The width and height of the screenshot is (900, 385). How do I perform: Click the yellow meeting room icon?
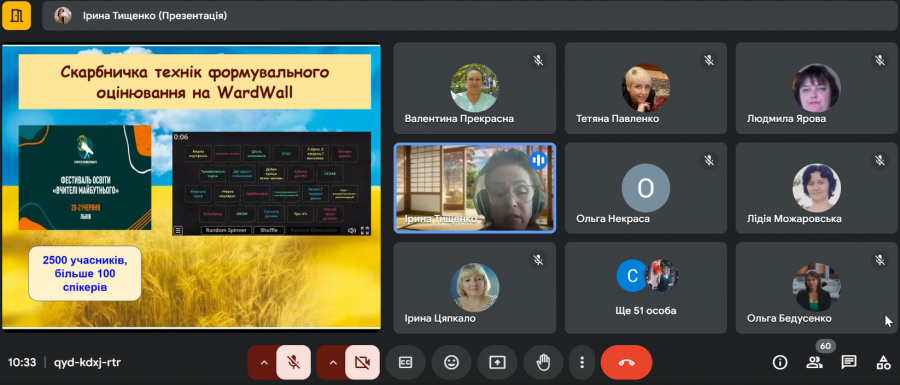point(17,15)
